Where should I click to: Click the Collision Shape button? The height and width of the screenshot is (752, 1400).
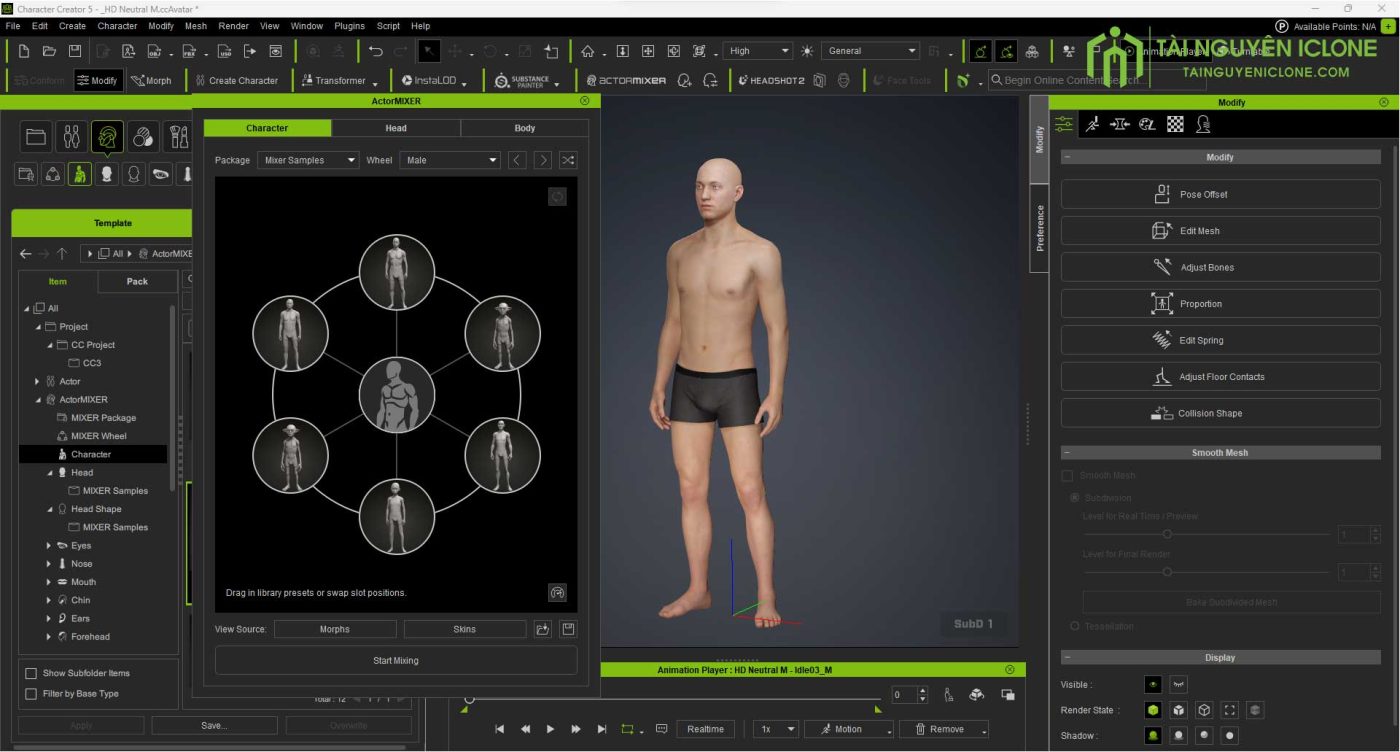(1220, 413)
